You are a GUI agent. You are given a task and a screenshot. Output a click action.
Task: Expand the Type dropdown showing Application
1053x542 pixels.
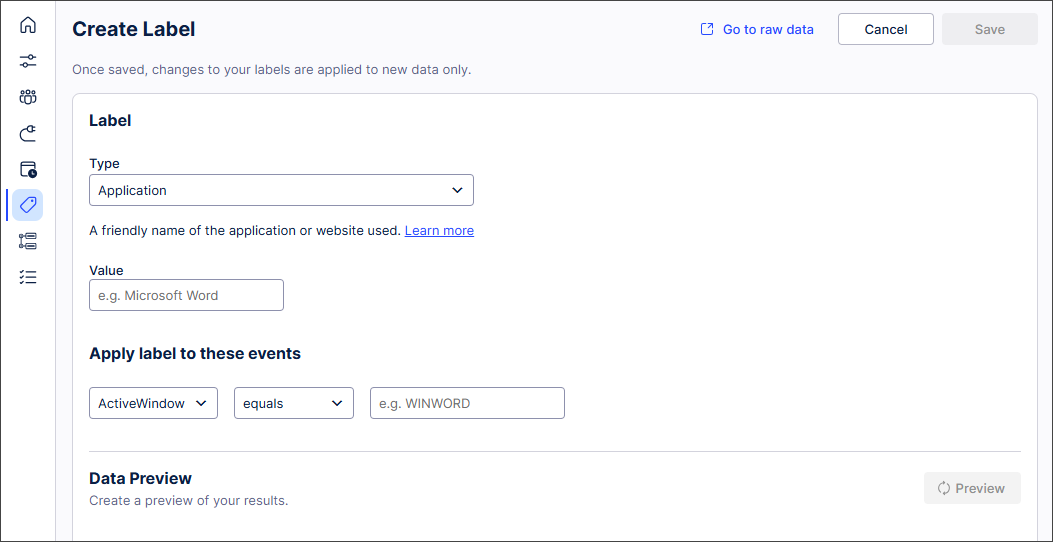click(x=281, y=190)
